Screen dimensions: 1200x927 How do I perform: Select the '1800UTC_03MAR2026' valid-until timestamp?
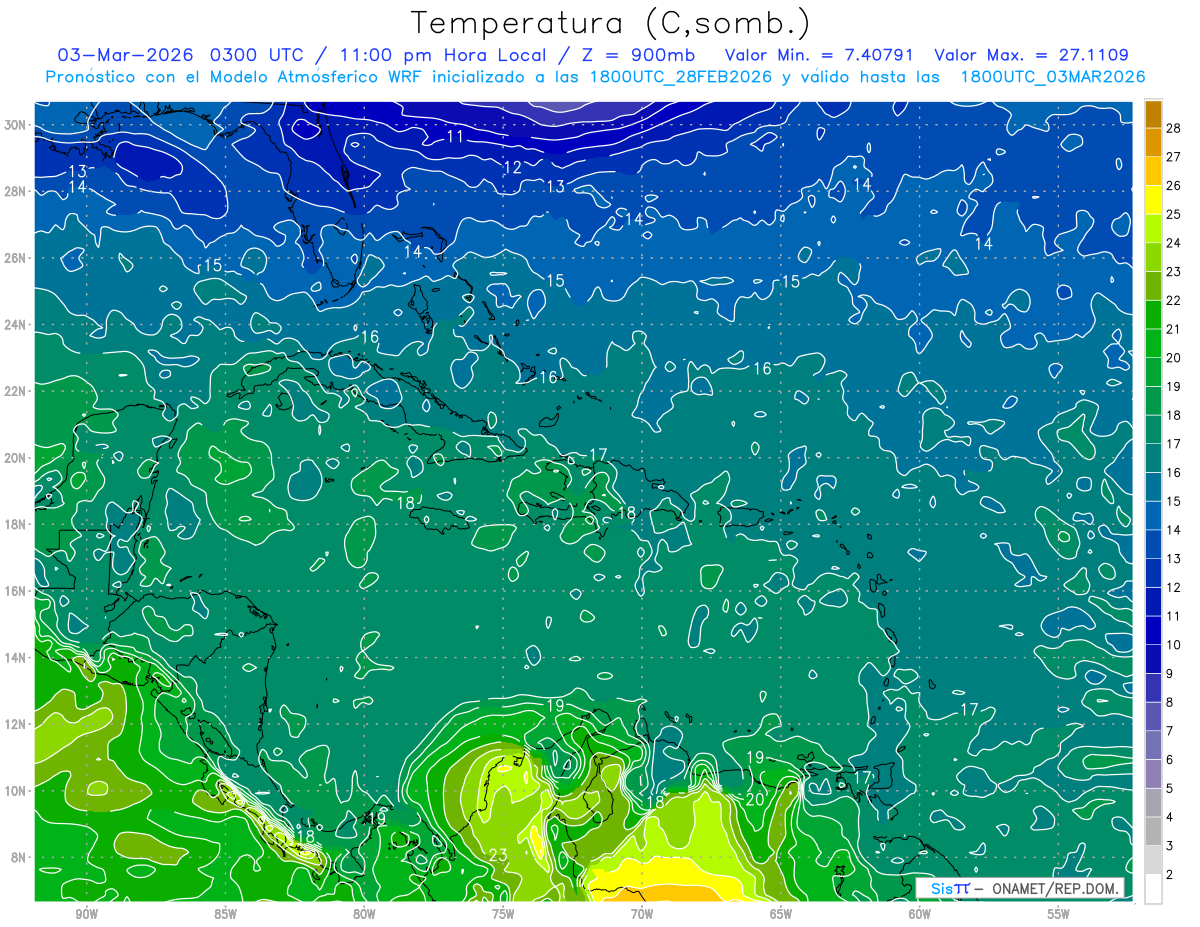coord(1053,77)
